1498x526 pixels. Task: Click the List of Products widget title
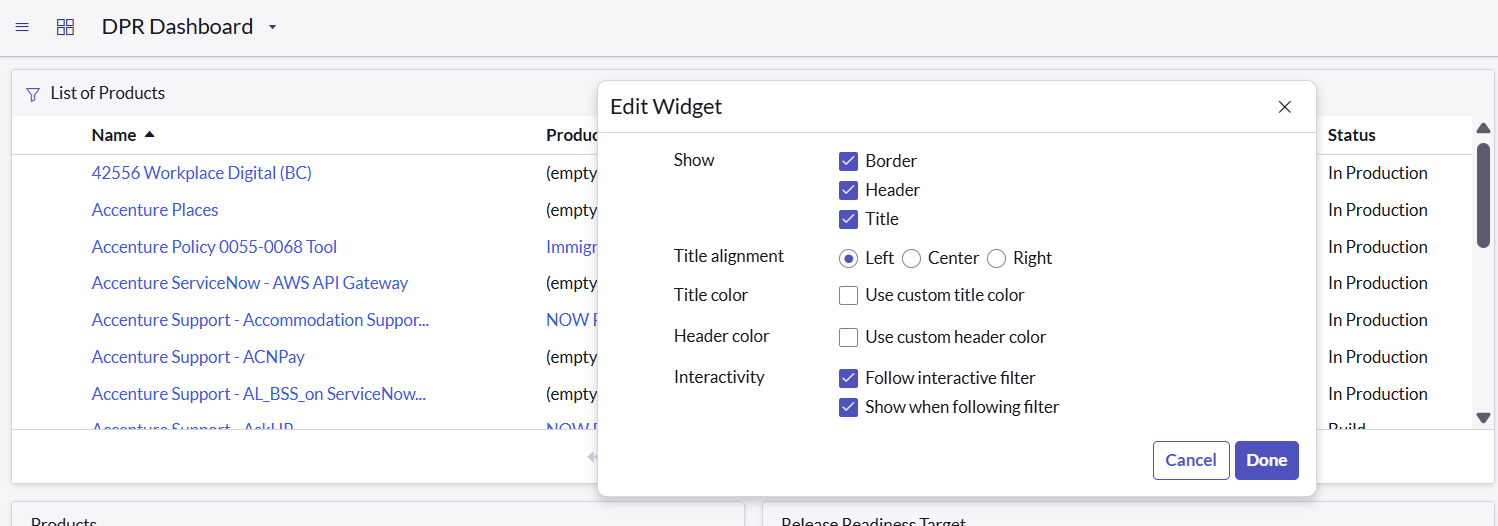(x=108, y=93)
